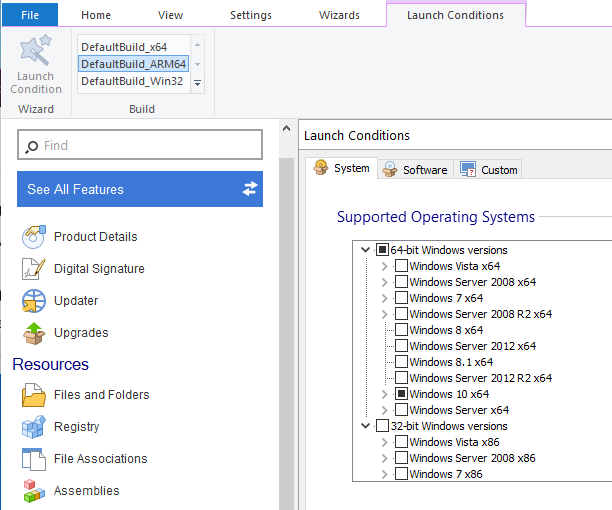Click the See All Features button
Viewport: 612px width, 510px height.
(140, 189)
